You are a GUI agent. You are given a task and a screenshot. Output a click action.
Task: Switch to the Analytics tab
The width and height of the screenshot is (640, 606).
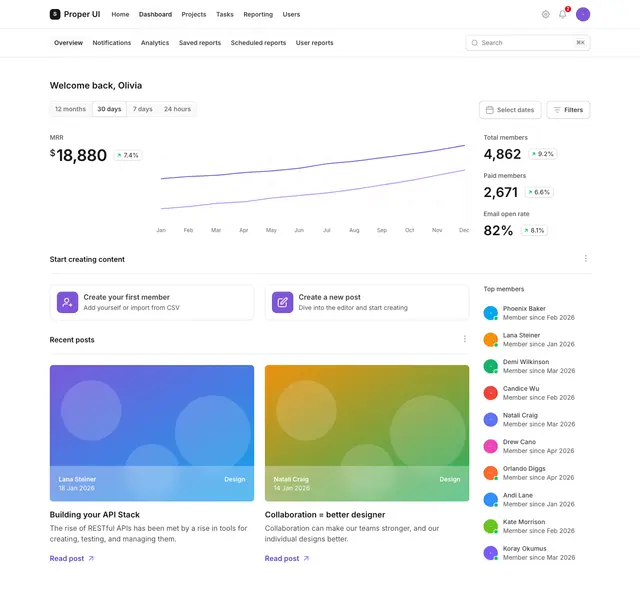[x=155, y=43]
